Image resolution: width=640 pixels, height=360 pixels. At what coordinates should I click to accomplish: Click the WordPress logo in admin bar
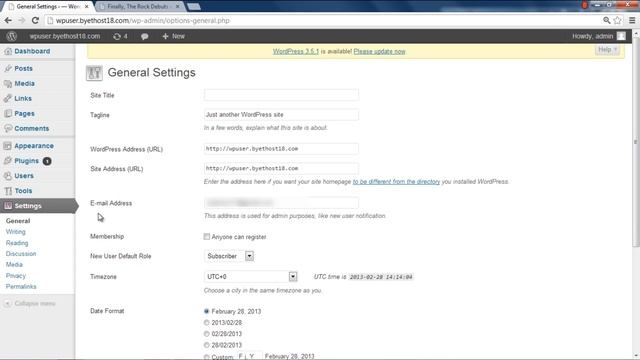click(11, 36)
